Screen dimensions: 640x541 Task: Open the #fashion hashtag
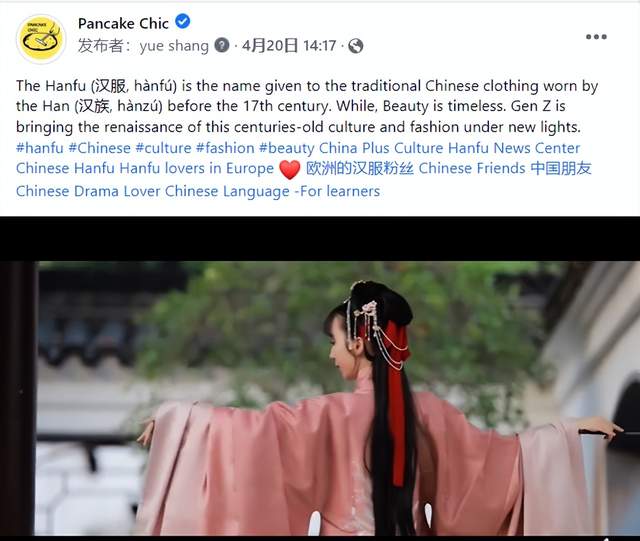[x=225, y=148]
